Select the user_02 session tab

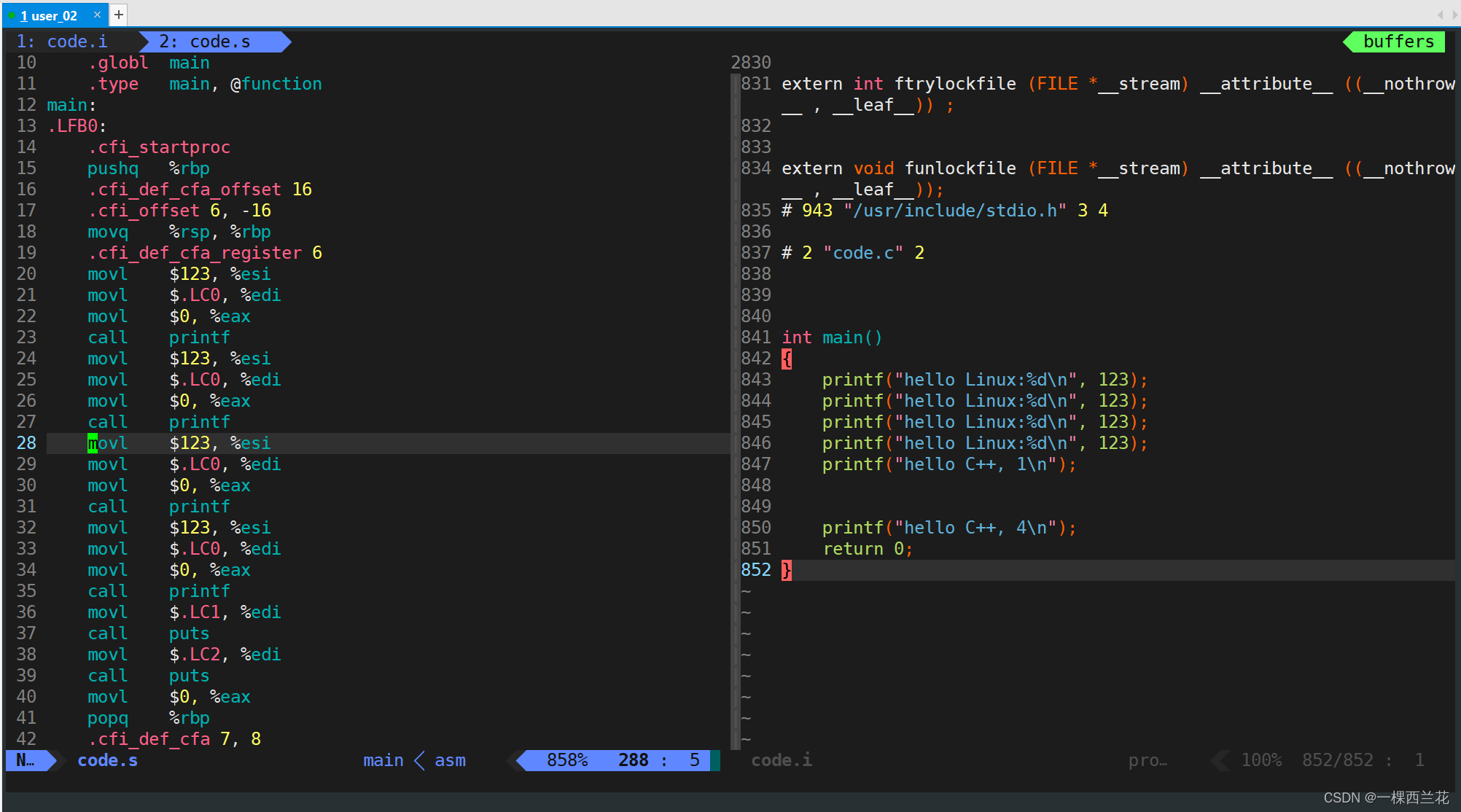click(50, 15)
